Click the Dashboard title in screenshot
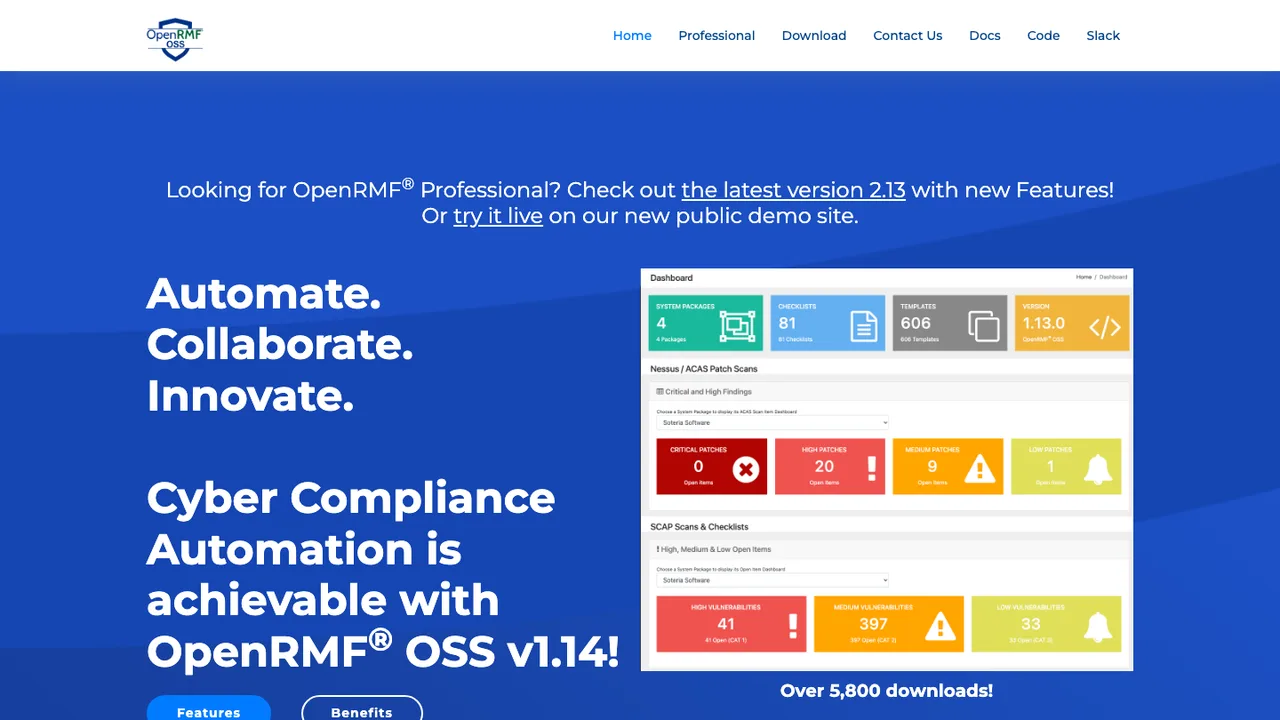1280x720 pixels. point(671,278)
